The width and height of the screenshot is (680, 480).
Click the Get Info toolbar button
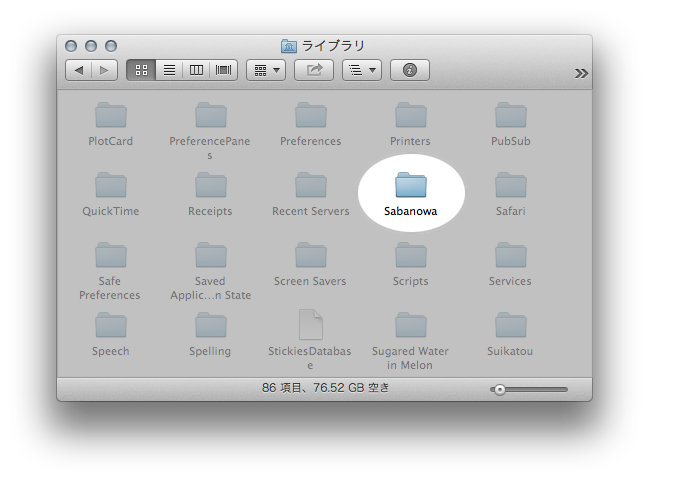click(x=410, y=70)
